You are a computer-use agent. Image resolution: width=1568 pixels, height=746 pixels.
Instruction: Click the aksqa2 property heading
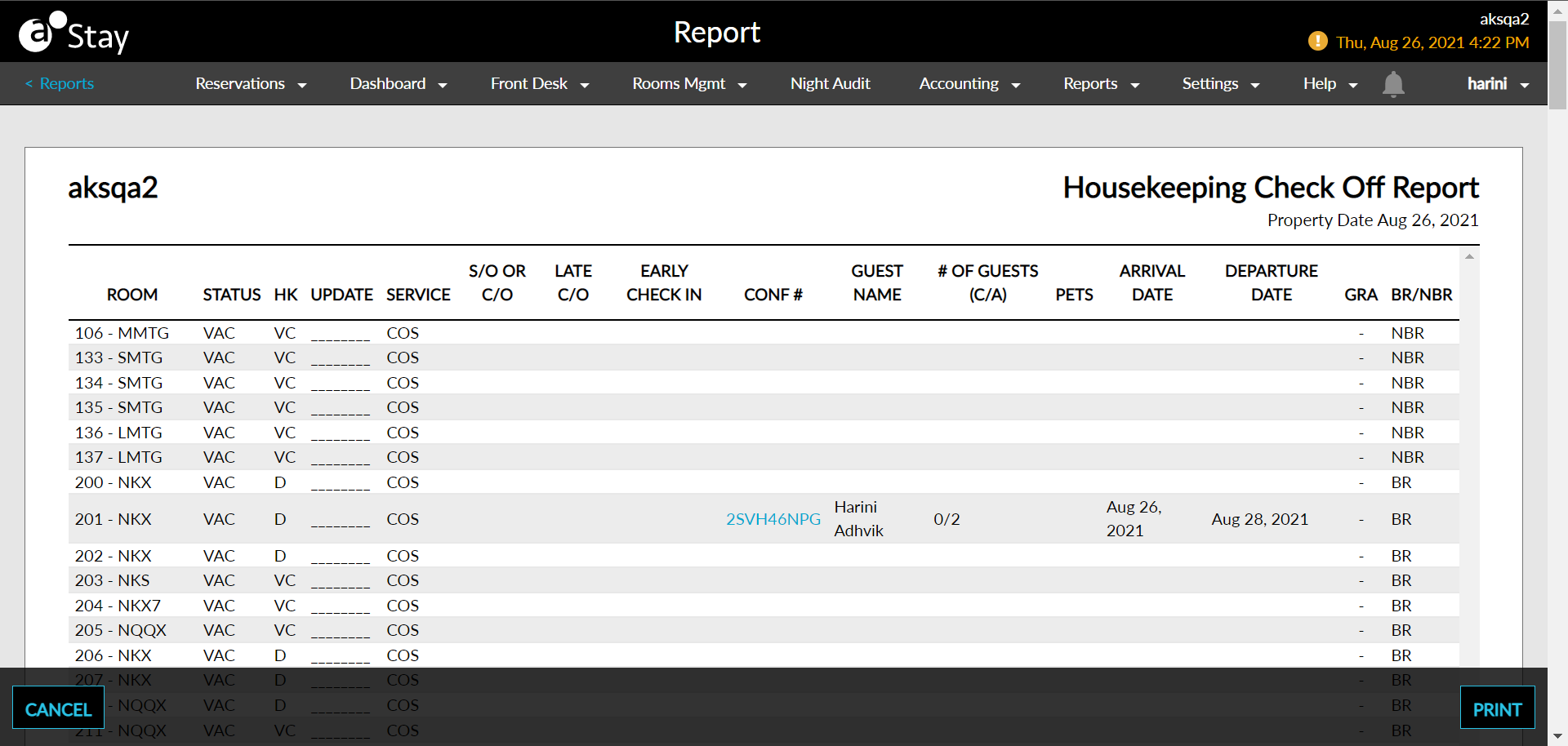pos(113,188)
